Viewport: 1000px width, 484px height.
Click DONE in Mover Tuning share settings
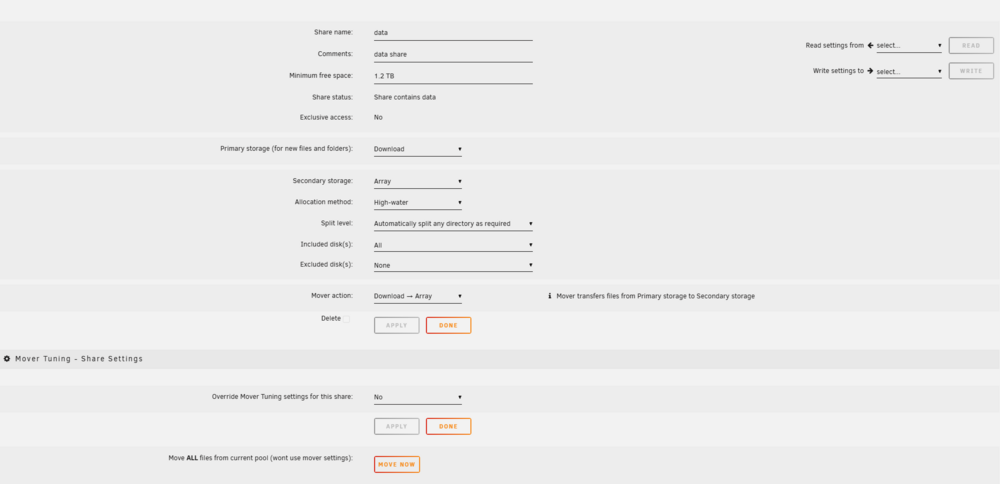coord(448,427)
